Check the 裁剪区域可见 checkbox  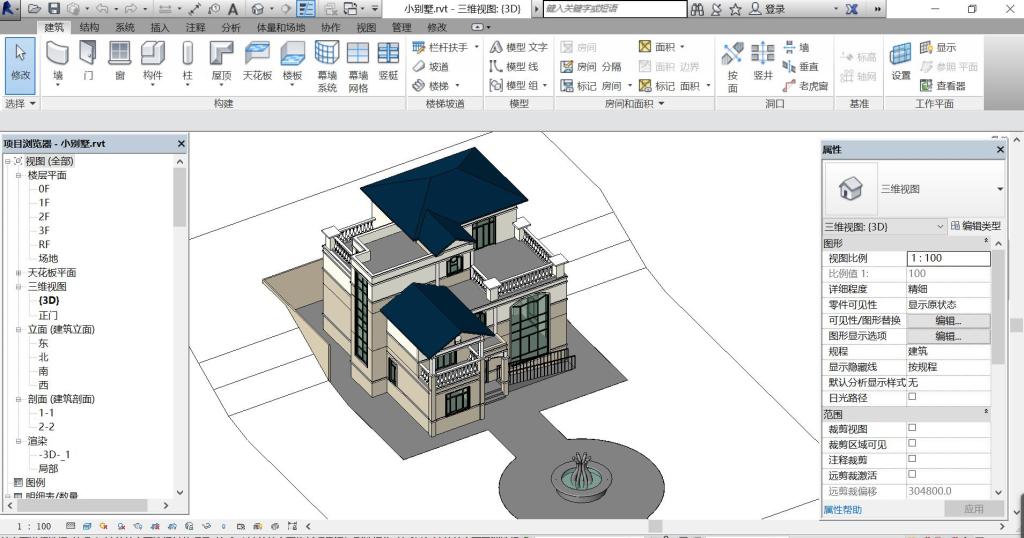click(x=911, y=443)
